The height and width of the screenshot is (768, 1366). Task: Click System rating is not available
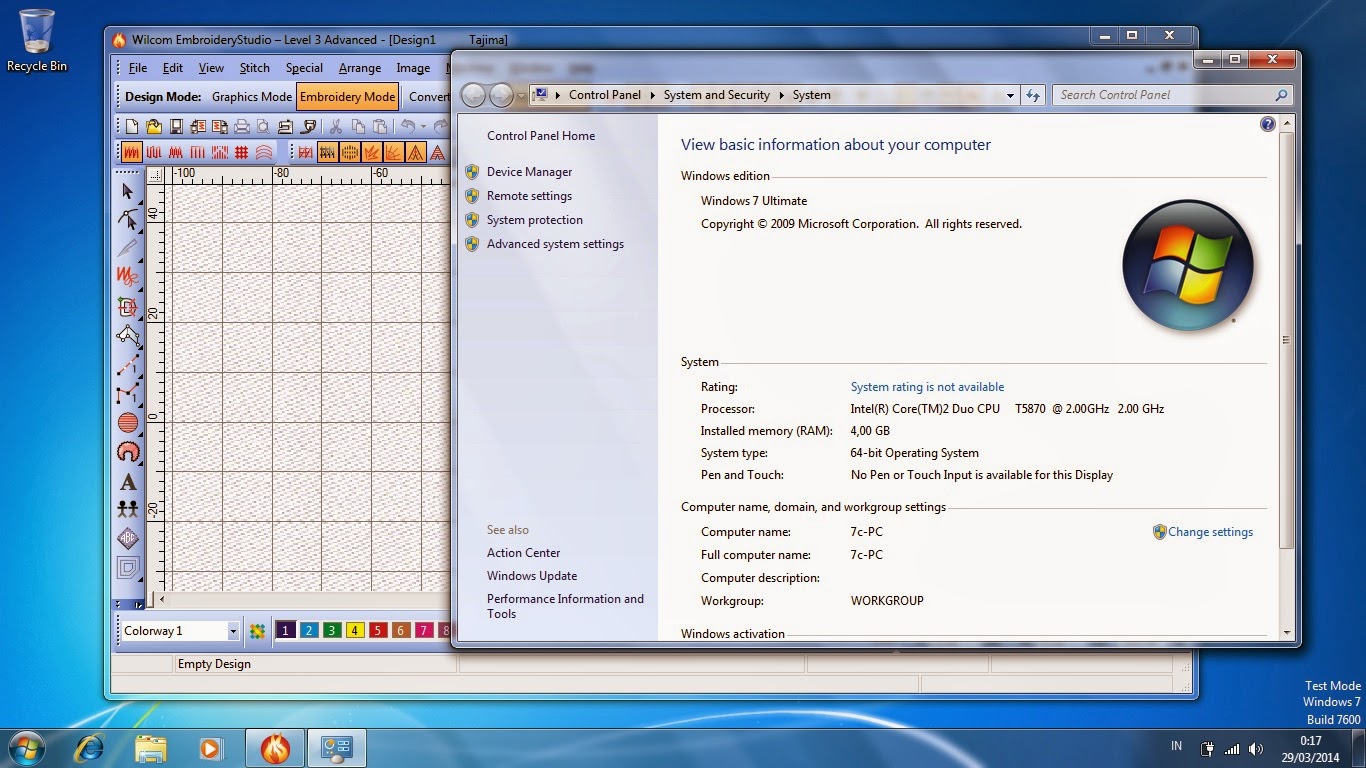pyautogui.click(x=927, y=387)
